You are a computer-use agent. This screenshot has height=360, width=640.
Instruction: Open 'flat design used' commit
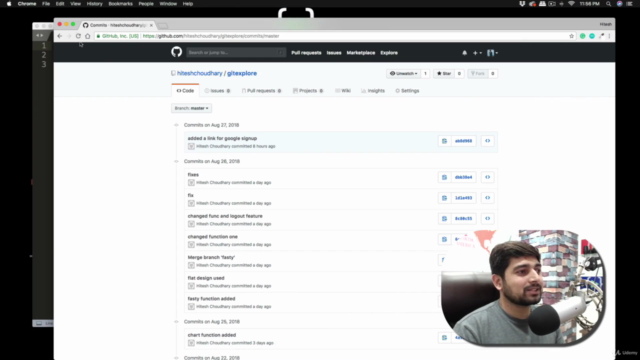206,278
